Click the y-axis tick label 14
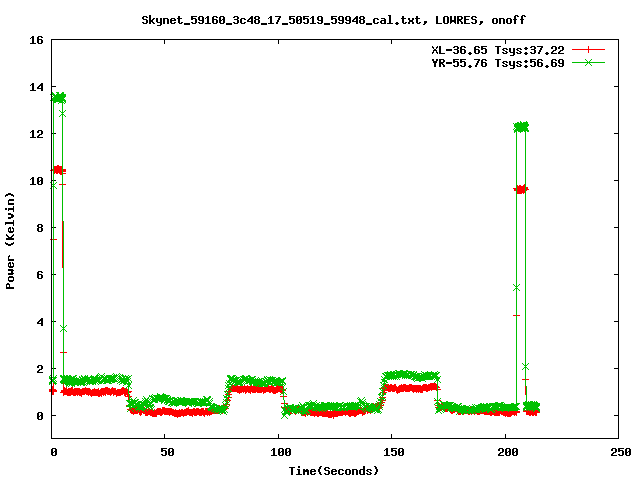The image size is (640, 480). (36, 87)
